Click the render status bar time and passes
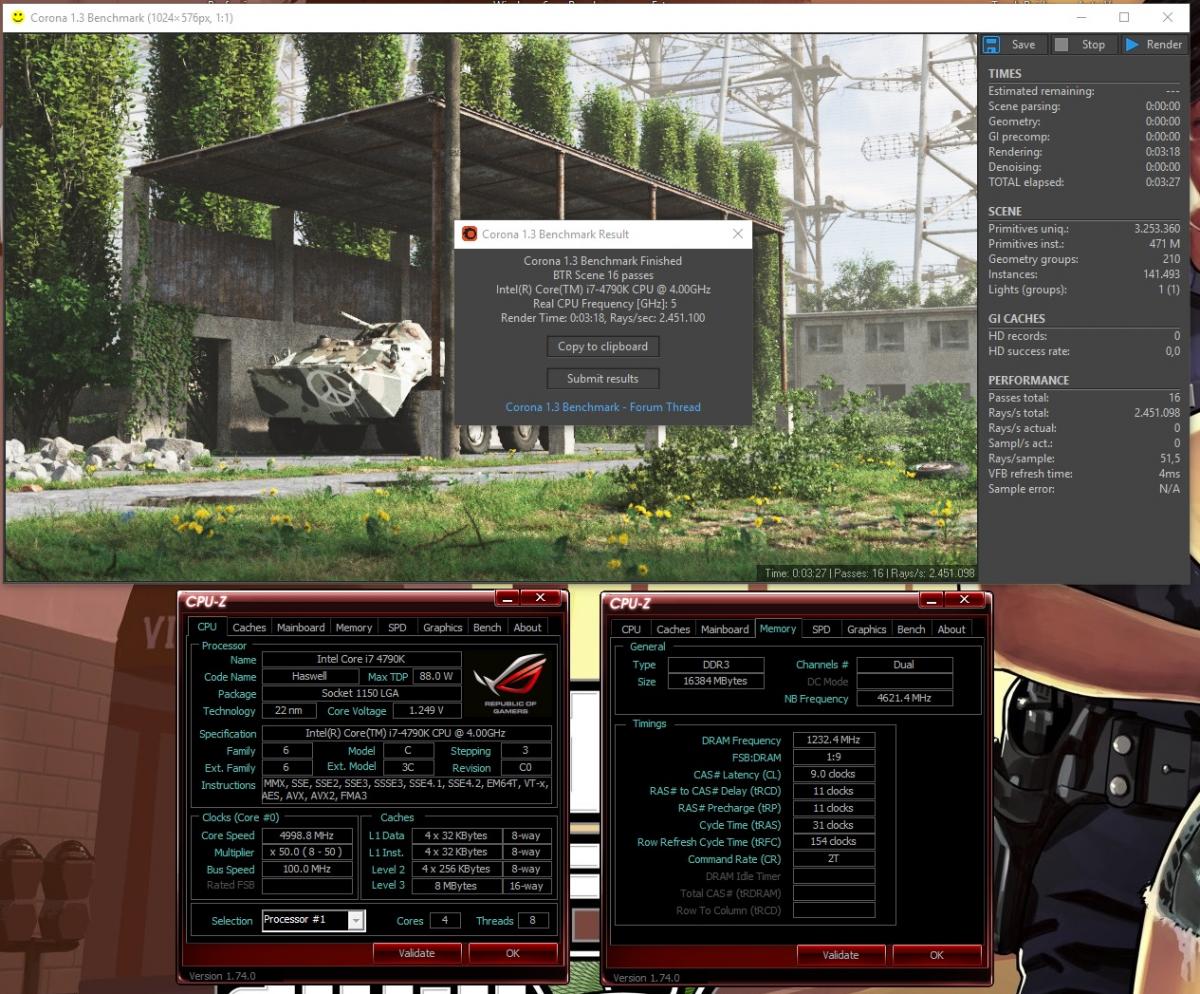Viewport: 1200px width, 994px height. coord(868,573)
